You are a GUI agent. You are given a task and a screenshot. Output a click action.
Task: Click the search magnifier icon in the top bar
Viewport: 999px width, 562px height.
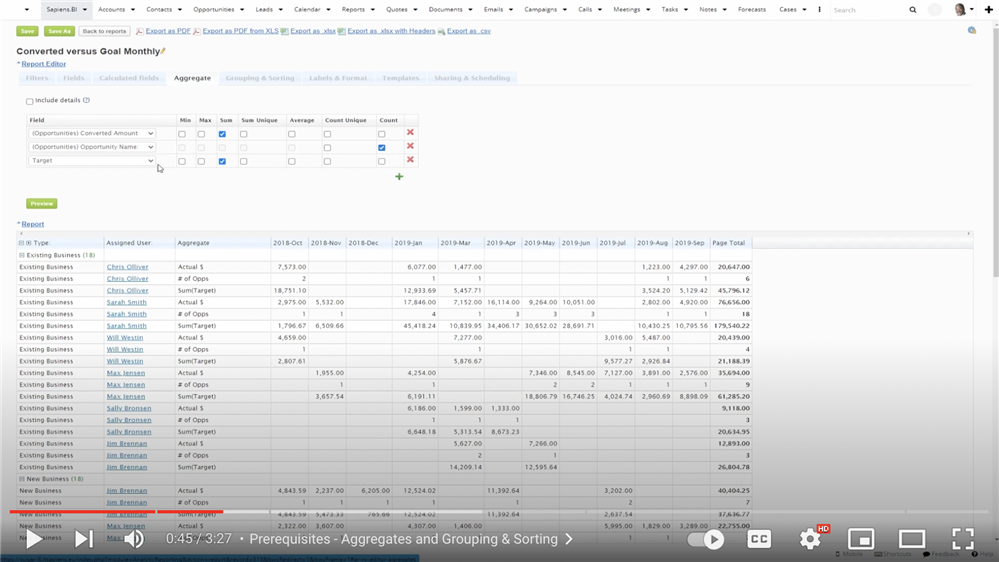click(912, 10)
